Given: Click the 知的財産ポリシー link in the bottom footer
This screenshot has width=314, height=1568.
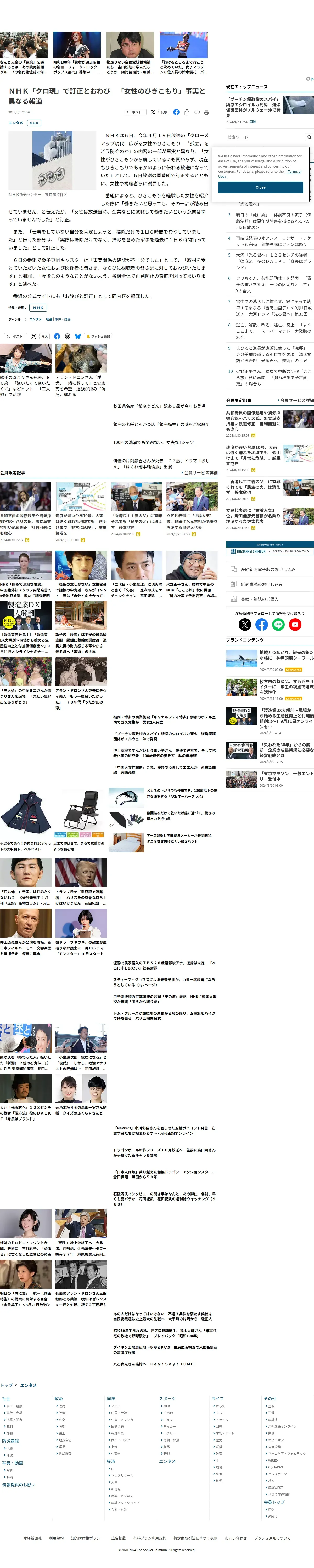Looking at the screenshot, I should [x=87, y=1538].
